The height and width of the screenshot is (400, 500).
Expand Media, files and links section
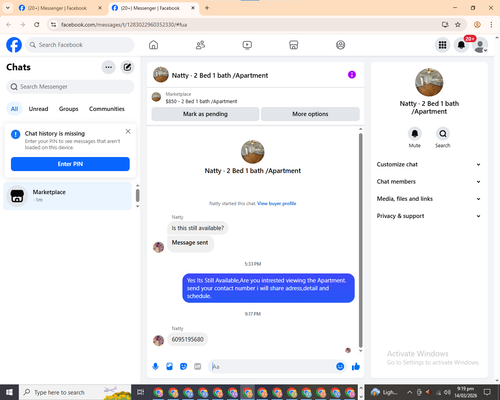(429, 199)
